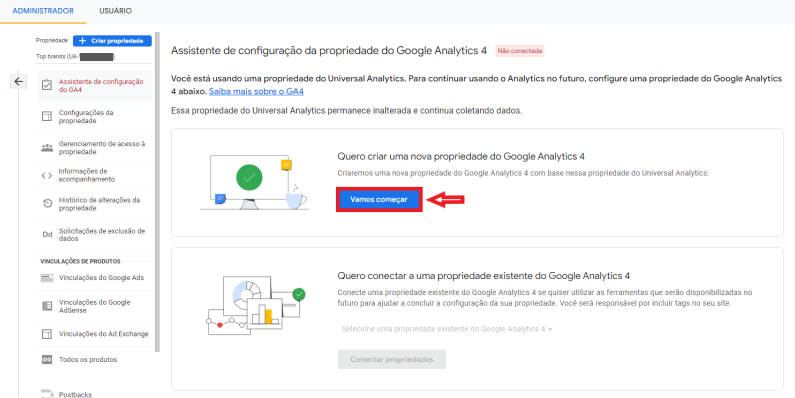Open GA4 setup assistant checklist icon
The height and width of the screenshot is (398, 795).
coord(47,85)
